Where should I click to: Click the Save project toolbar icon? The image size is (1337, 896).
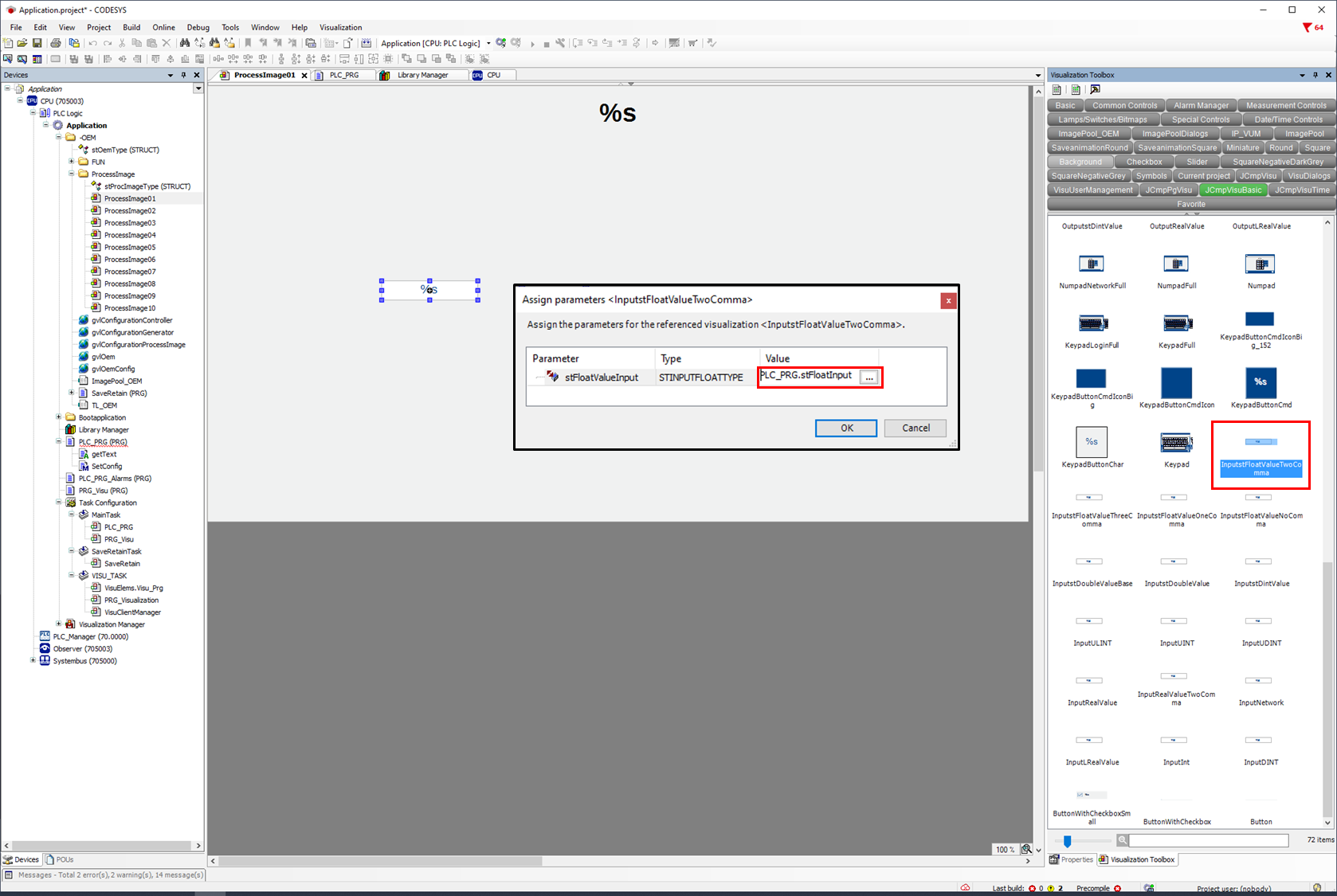tap(37, 43)
